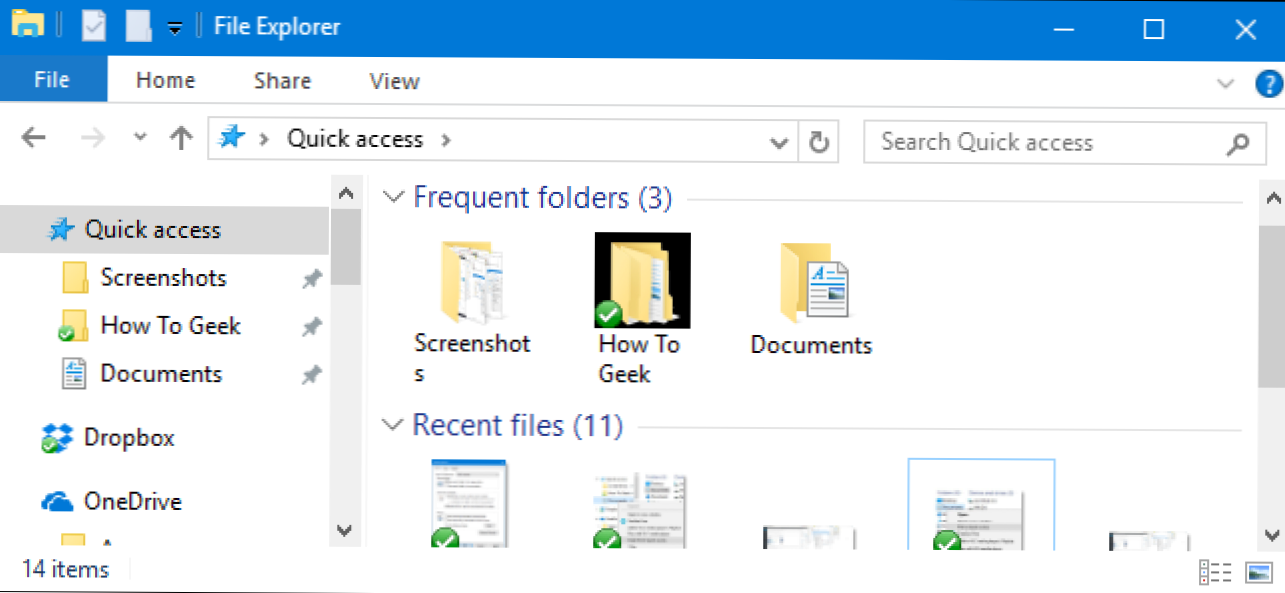Click the Search Quick access field

[x=1045, y=142]
